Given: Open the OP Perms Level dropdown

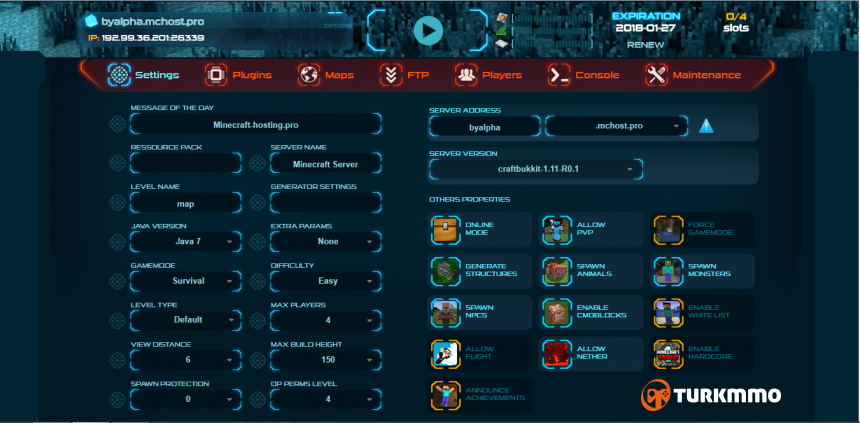Looking at the screenshot, I should pyautogui.click(x=326, y=399).
